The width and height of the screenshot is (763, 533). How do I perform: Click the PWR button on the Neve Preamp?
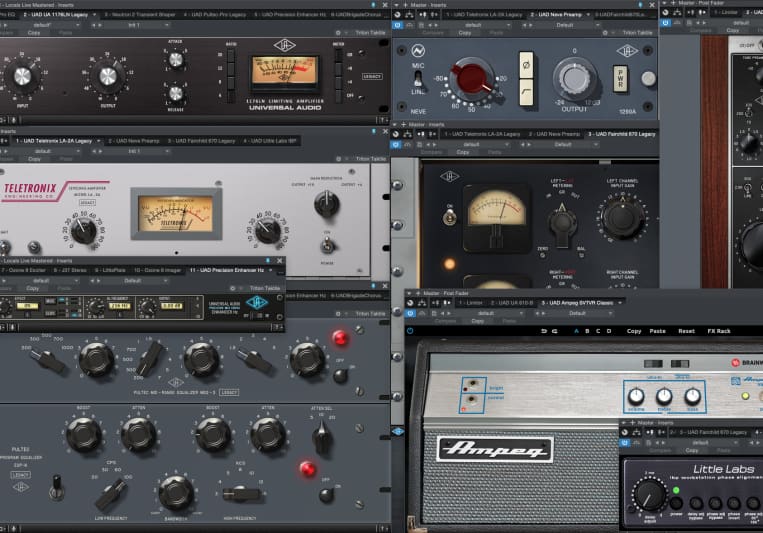coord(620,78)
